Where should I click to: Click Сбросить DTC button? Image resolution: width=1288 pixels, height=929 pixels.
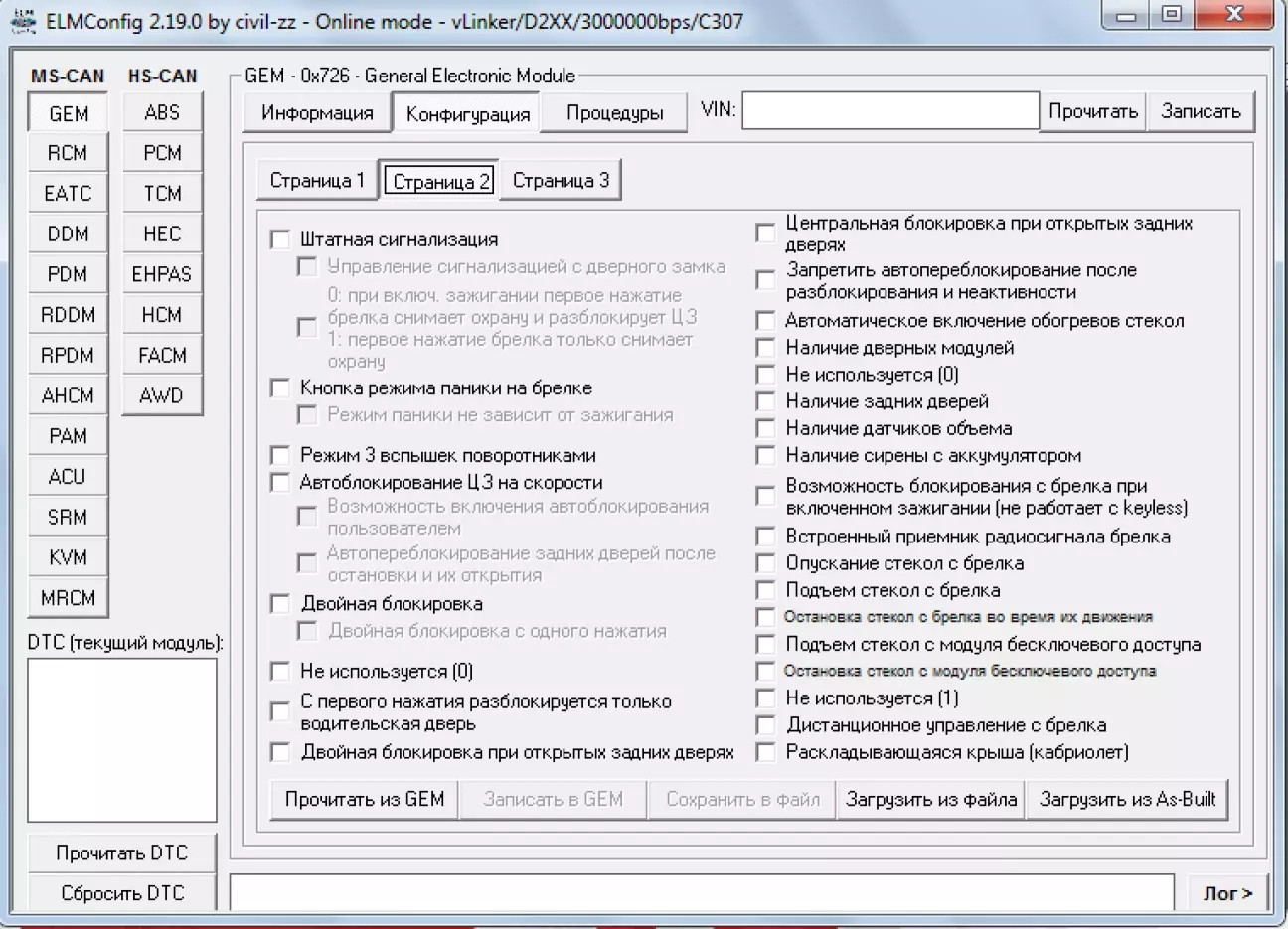click(x=122, y=893)
